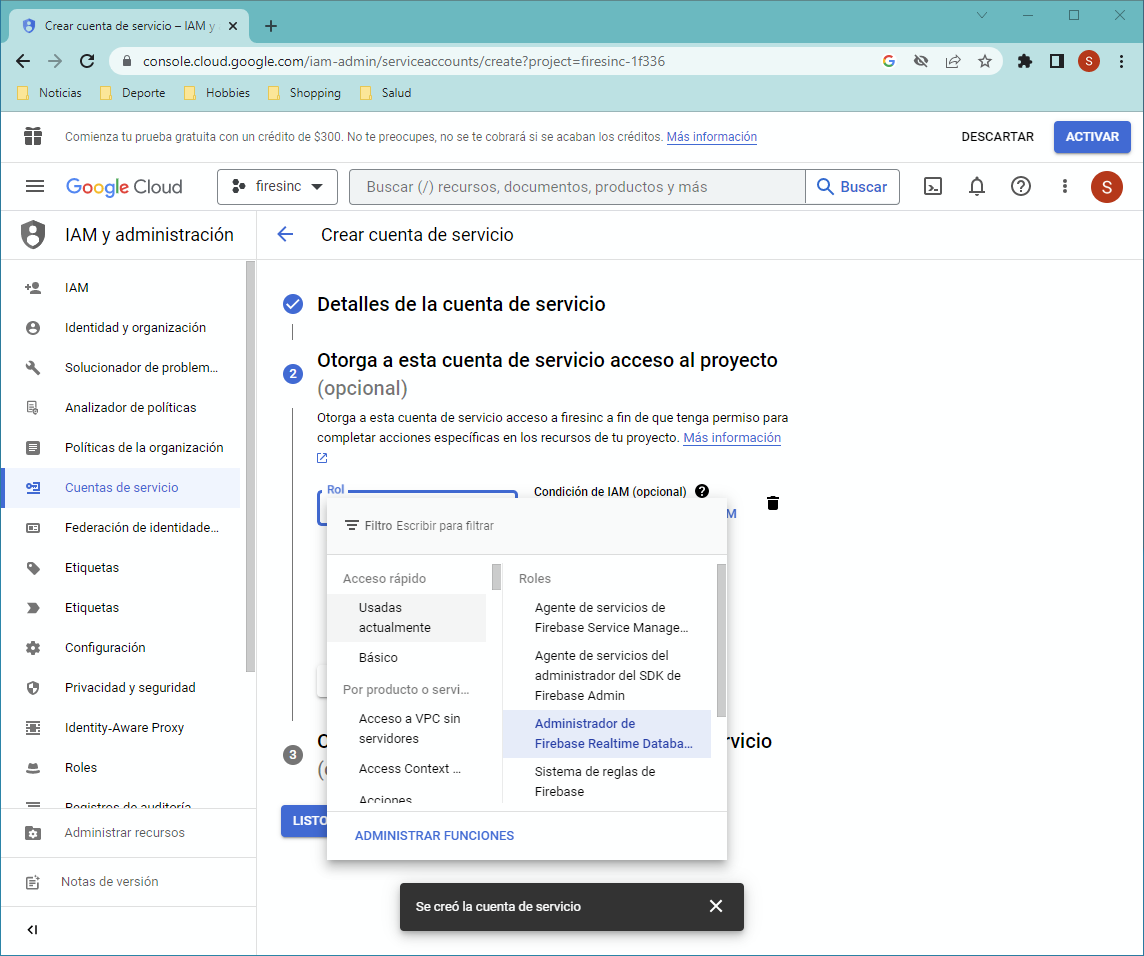Click IAM condition help icon
Screen dimensions: 1144x956
click(x=702, y=492)
